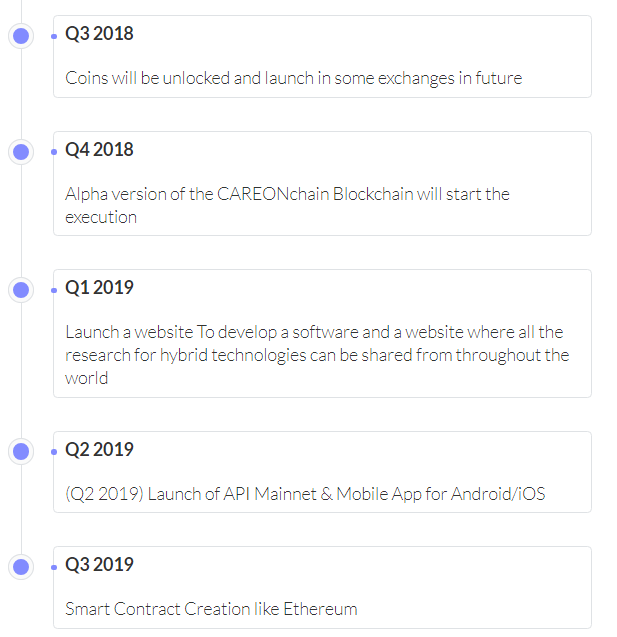Click the Q3 2018 timeline circle marker
Screen dimensions: 617x637
[21, 36]
